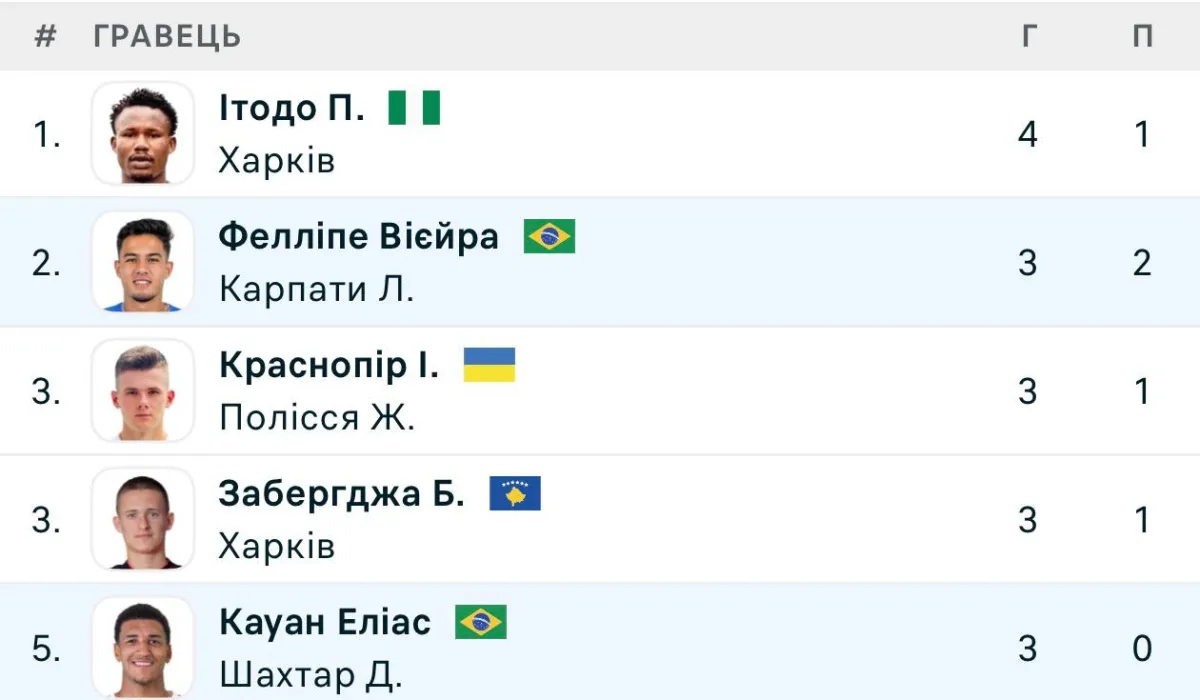Open the photo of Краснопір І.
Viewport: 1200px width, 700px height.
(x=143, y=391)
